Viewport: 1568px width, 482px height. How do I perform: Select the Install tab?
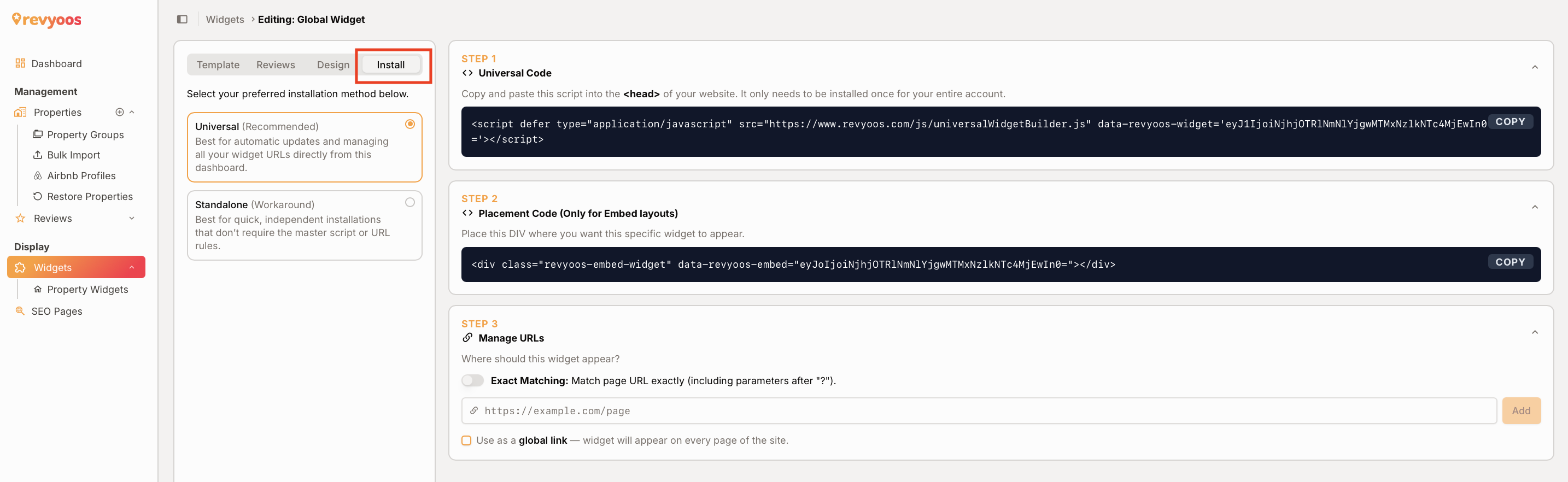(x=391, y=64)
